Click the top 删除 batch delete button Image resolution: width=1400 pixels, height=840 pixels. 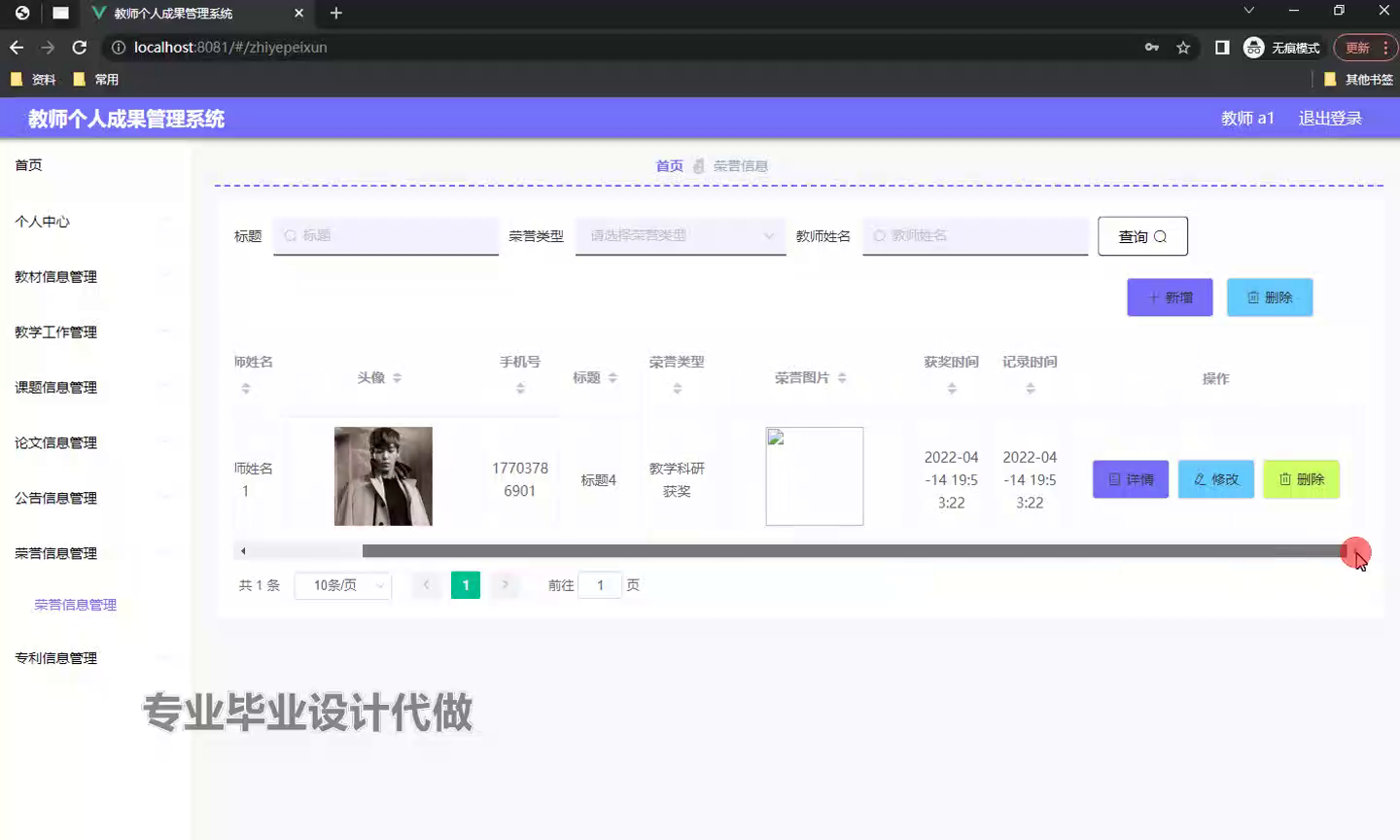pos(1270,297)
